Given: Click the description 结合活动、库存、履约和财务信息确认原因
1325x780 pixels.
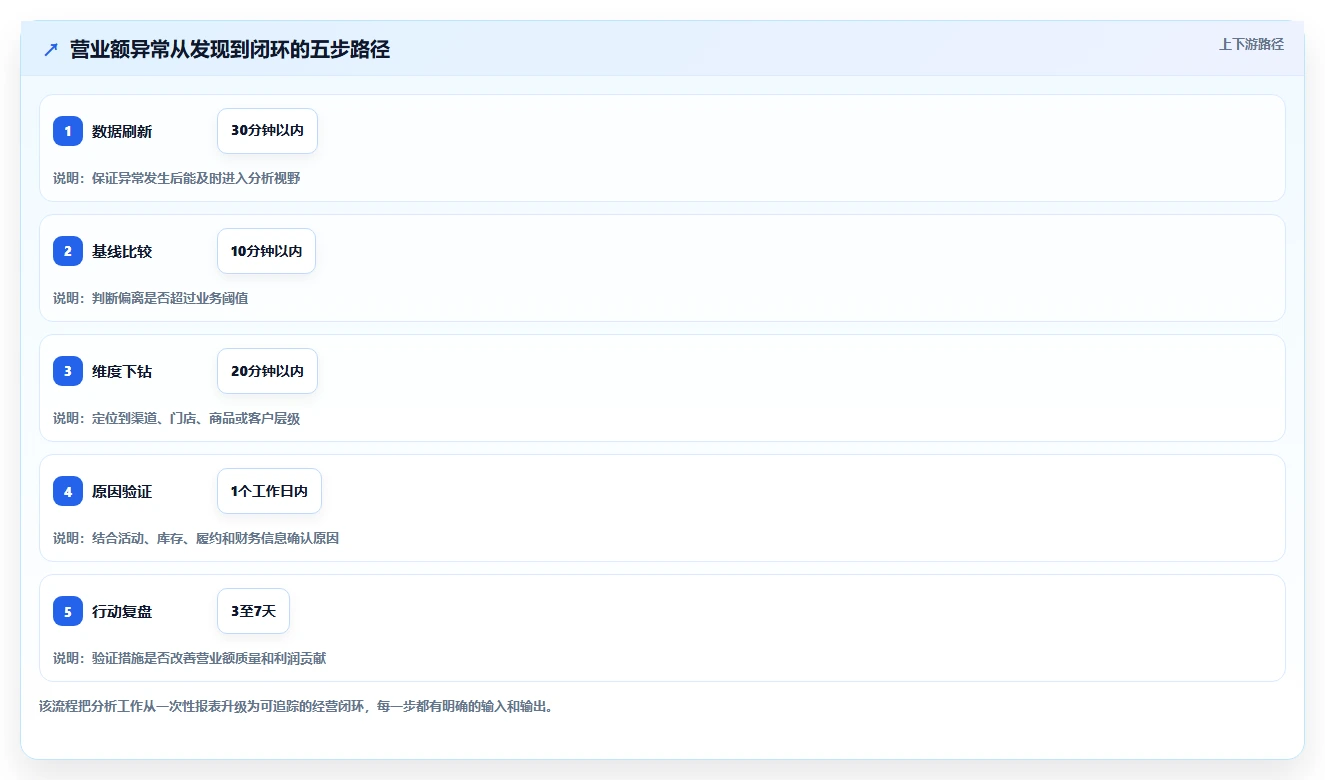Looking at the screenshot, I should (x=215, y=538).
